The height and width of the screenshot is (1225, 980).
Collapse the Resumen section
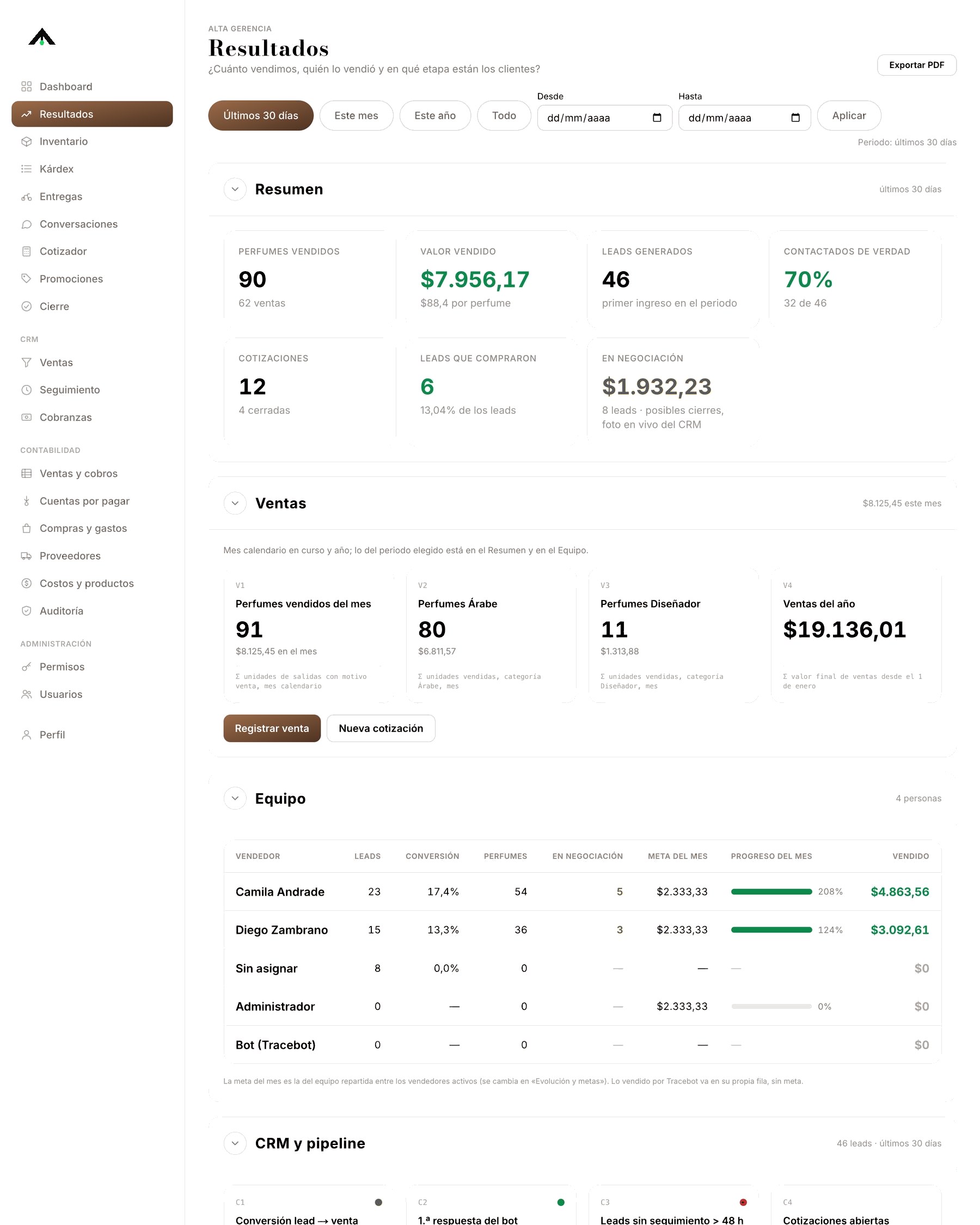235,189
